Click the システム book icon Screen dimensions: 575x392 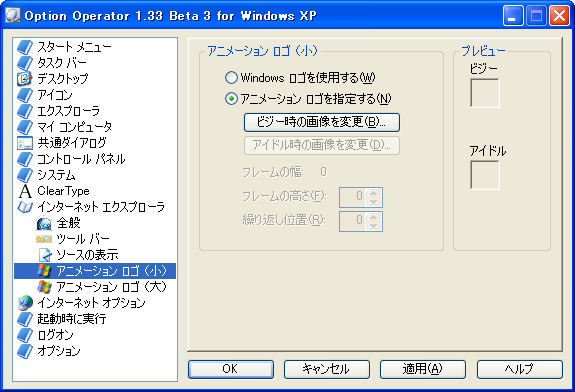(x=25, y=175)
